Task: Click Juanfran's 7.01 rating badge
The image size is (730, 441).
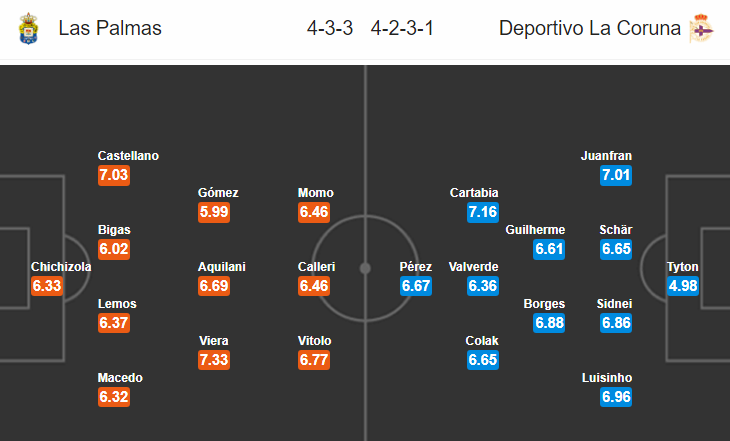Action: (616, 175)
